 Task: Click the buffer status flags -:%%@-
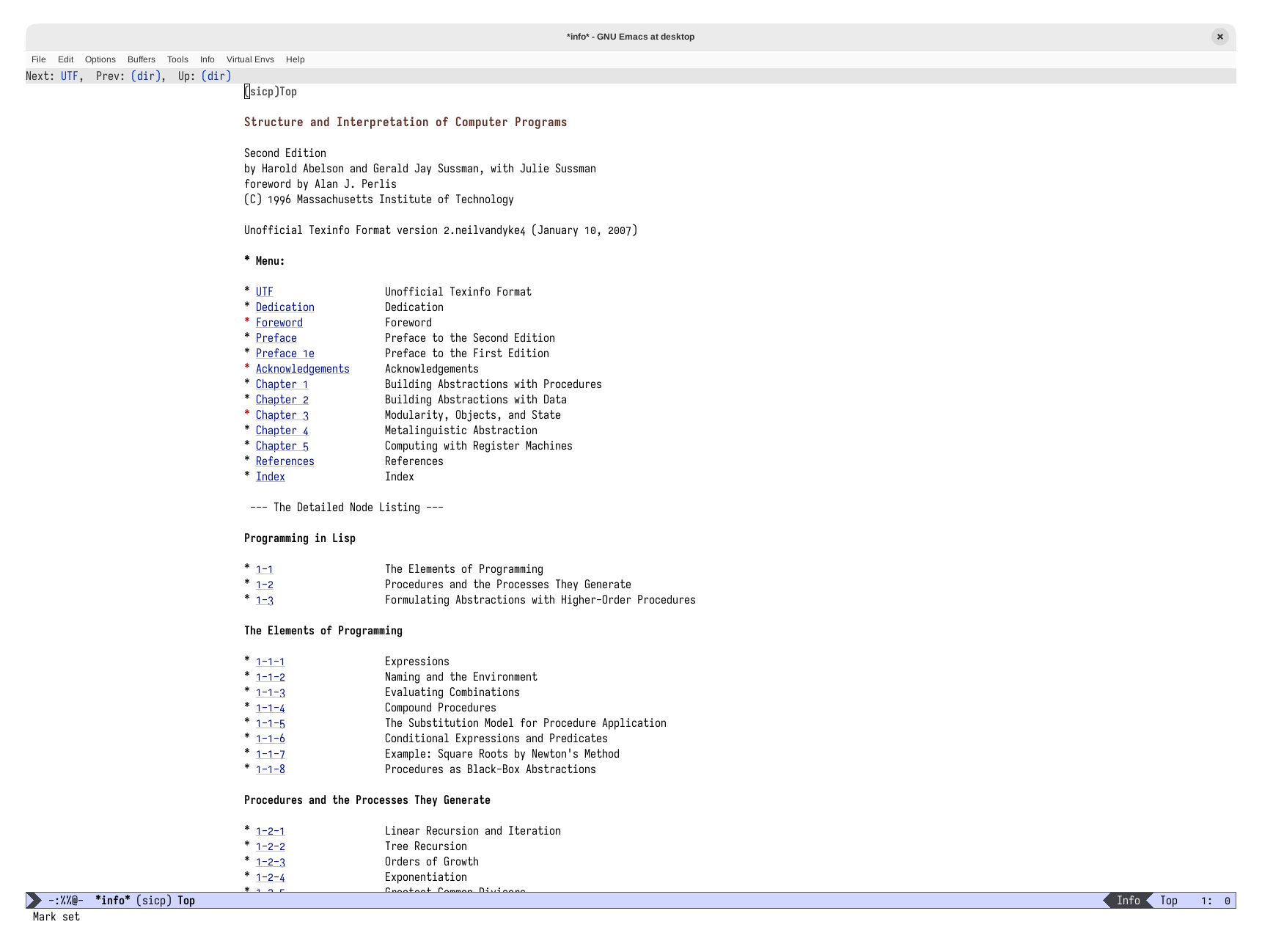point(66,901)
